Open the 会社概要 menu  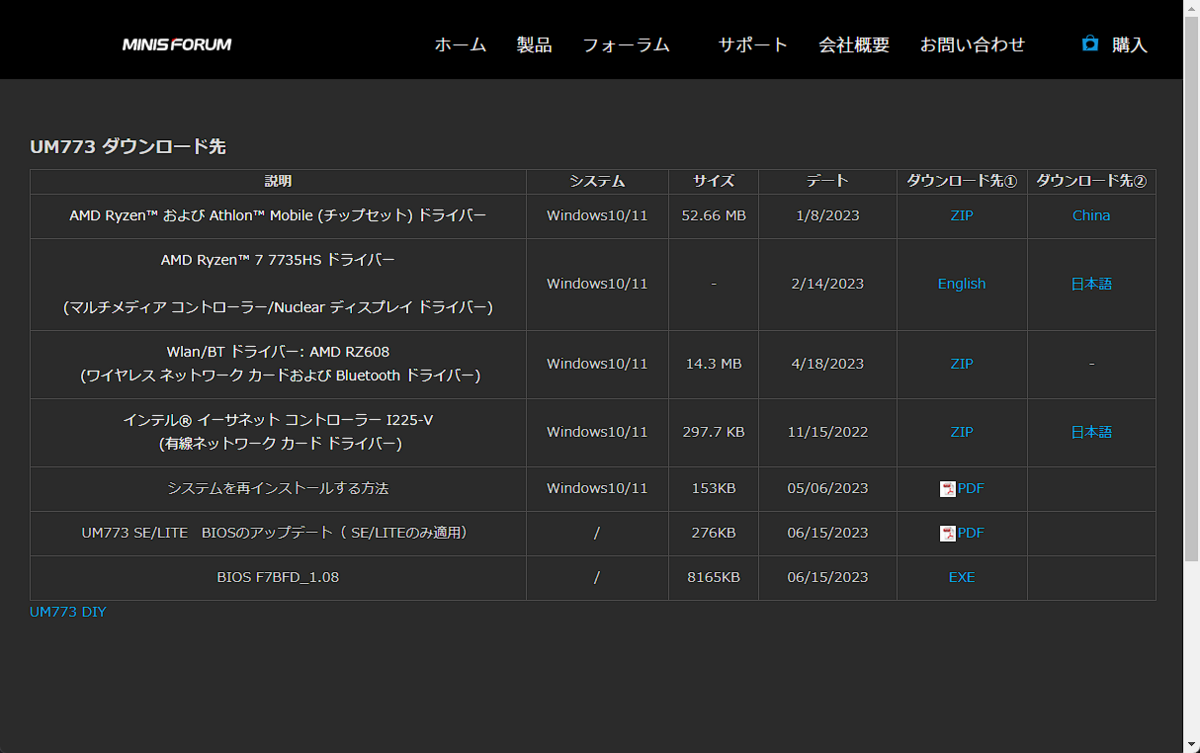pyautogui.click(x=854, y=45)
